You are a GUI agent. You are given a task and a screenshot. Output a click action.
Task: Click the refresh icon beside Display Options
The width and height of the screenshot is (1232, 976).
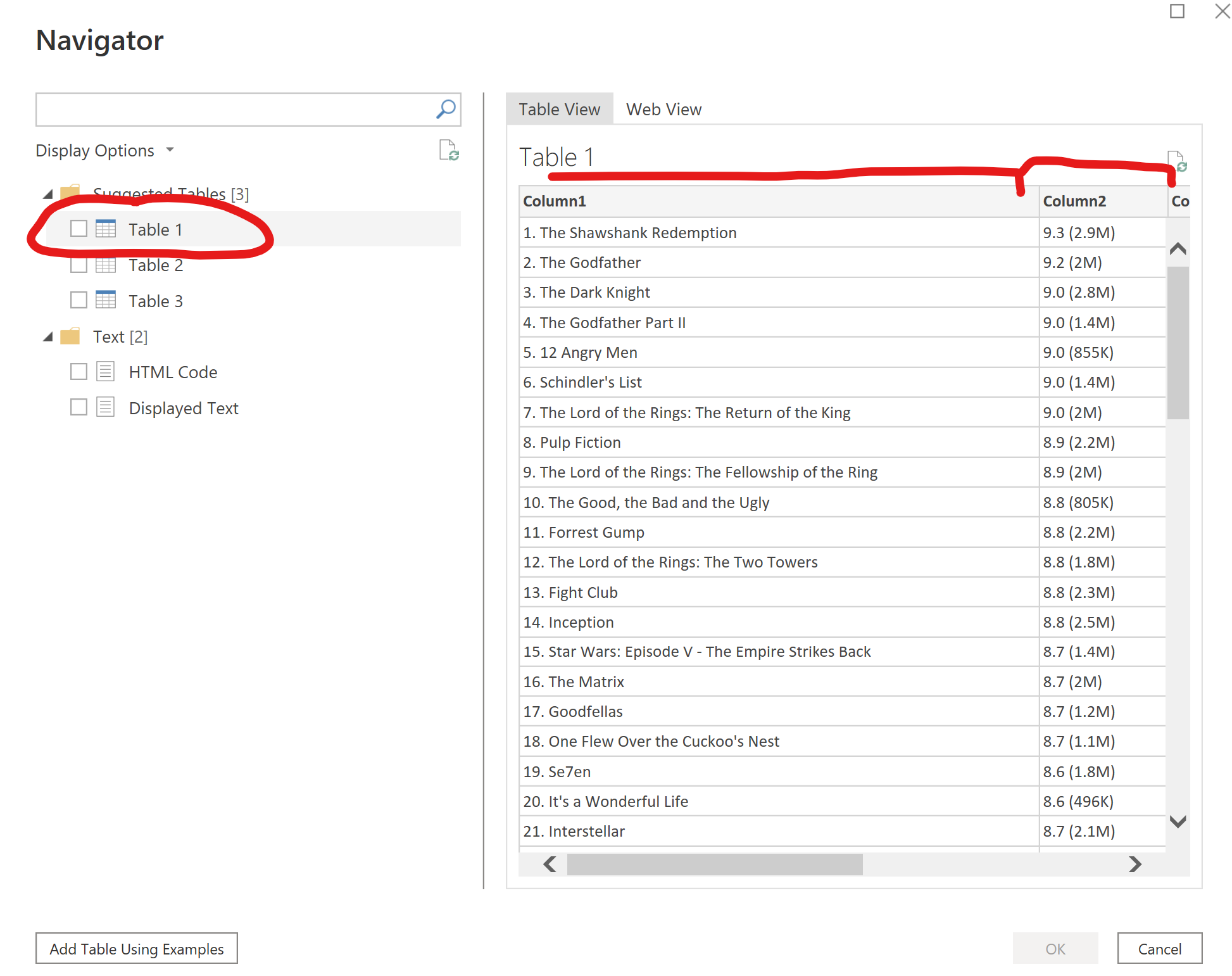tap(449, 151)
